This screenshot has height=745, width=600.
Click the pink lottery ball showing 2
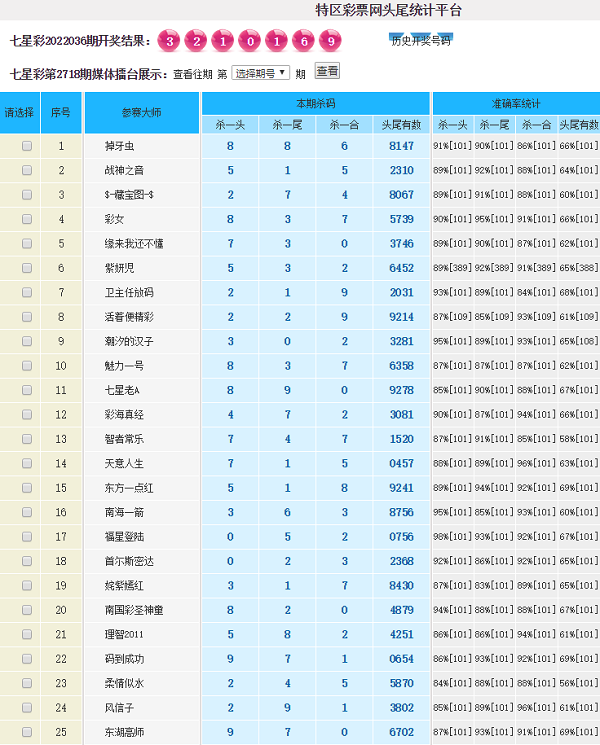tap(197, 41)
